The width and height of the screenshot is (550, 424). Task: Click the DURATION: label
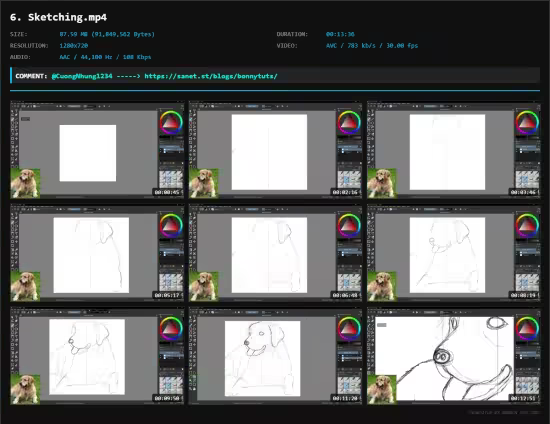click(x=292, y=34)
